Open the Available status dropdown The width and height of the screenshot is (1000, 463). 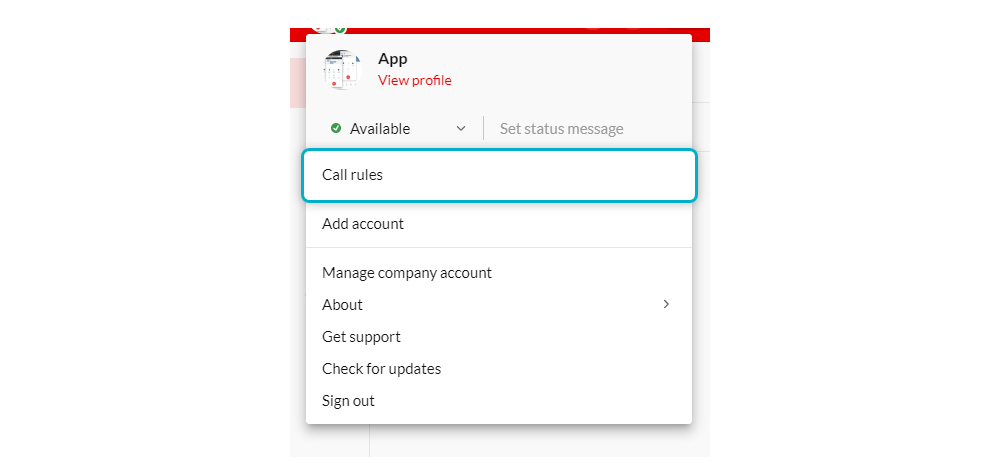(380, 129)
